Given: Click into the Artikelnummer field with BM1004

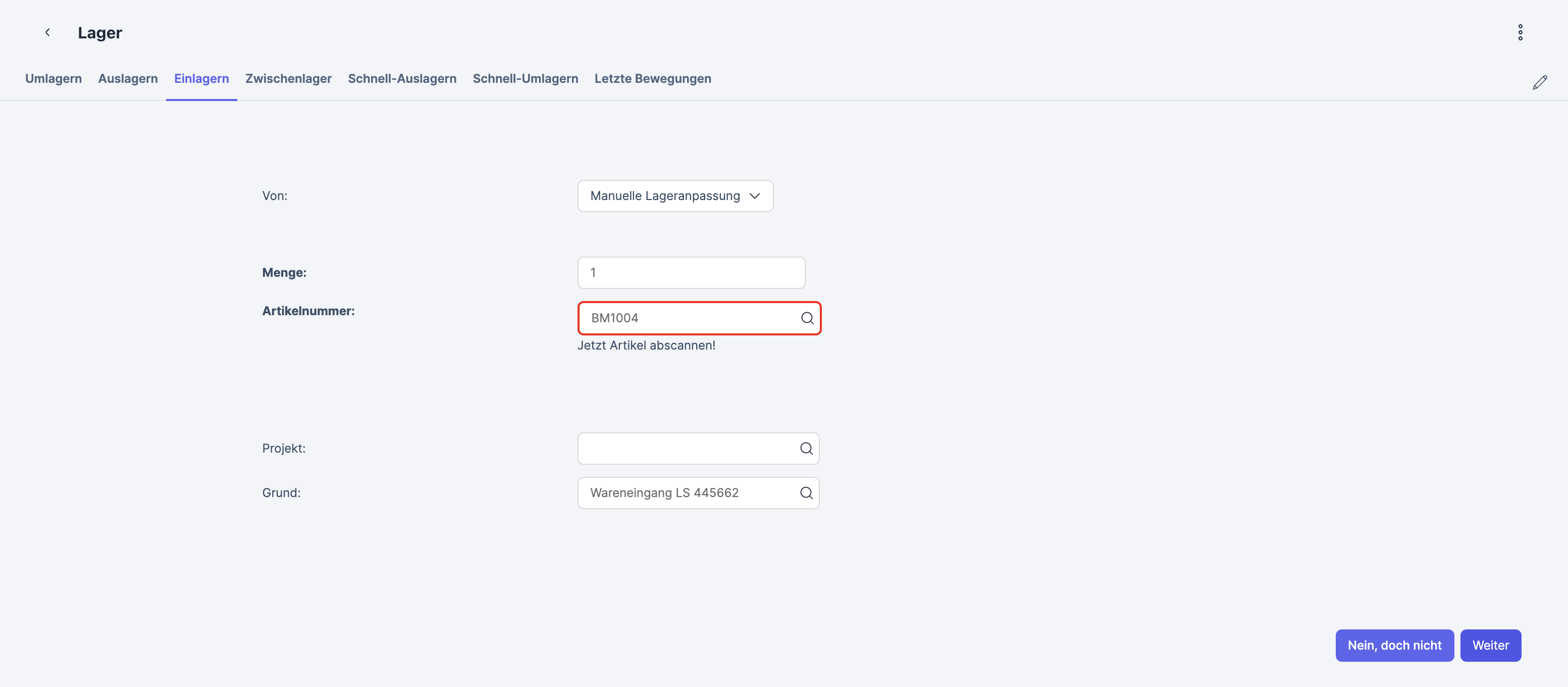Looking at the screenshot, I should pyautogui.click(x=688, y=318).
